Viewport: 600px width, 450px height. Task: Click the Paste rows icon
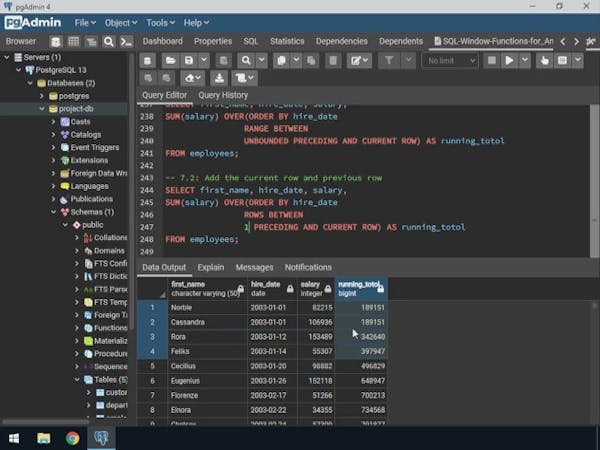coord(311,60)
